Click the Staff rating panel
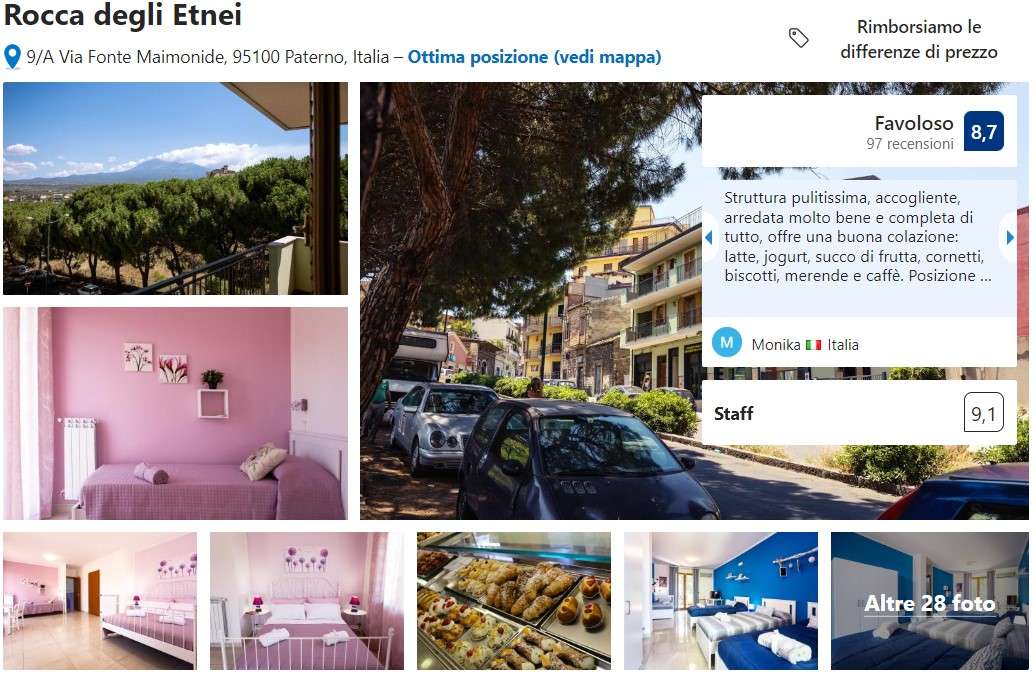1036x677 pixels. [859, 413]
